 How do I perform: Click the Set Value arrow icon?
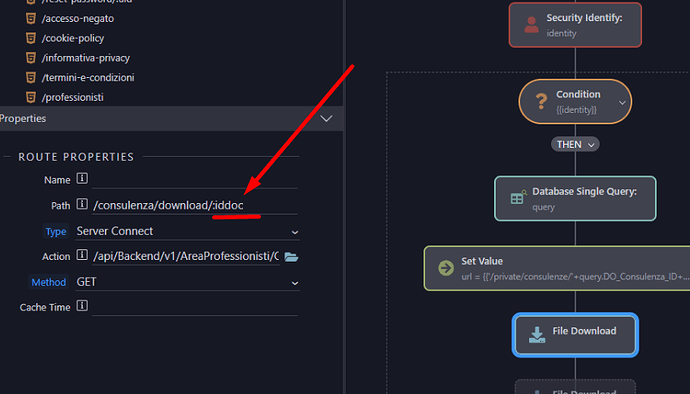pyautogui.click(x=446, y=268)
